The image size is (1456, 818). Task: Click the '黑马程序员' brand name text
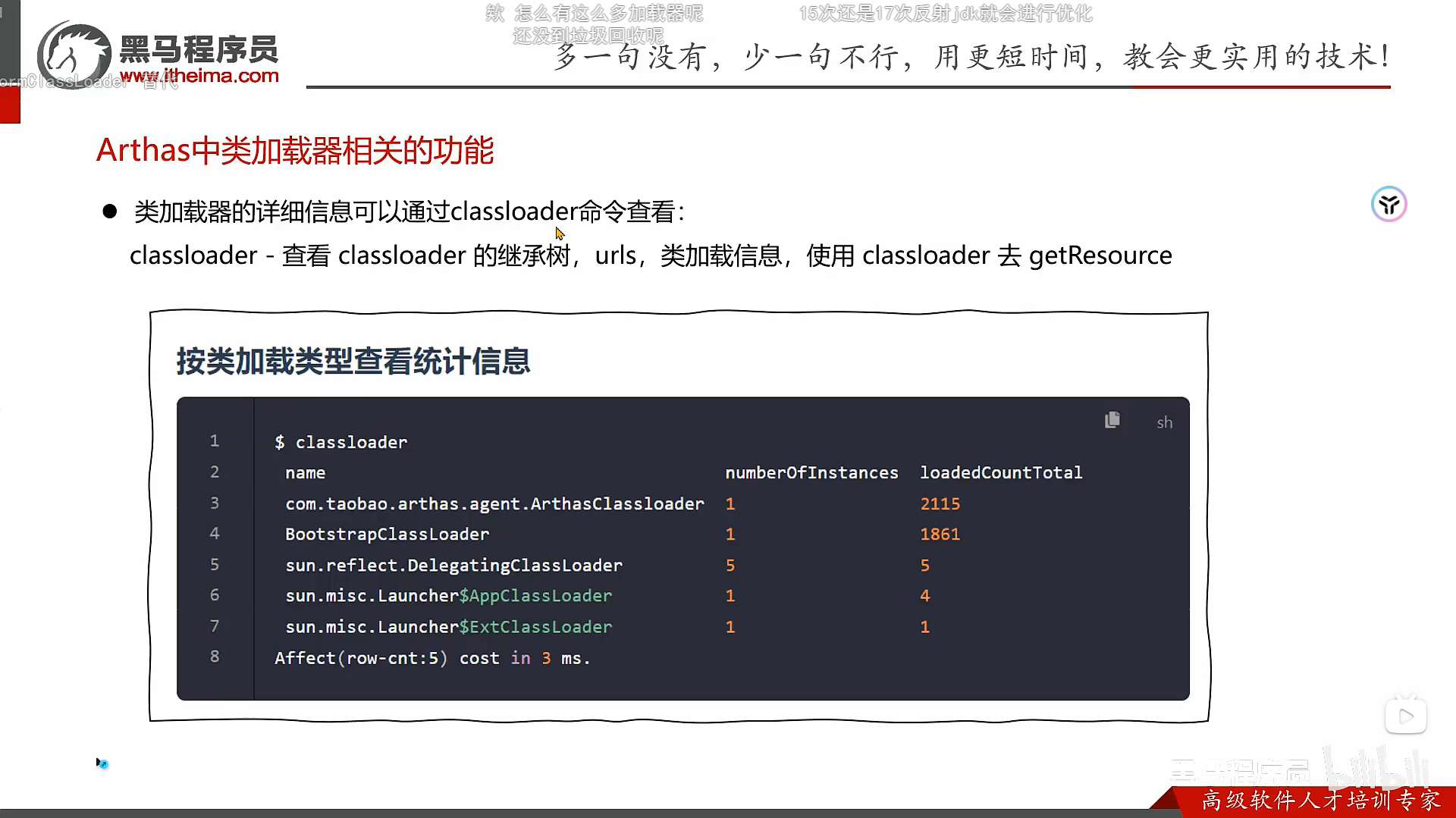199,50
